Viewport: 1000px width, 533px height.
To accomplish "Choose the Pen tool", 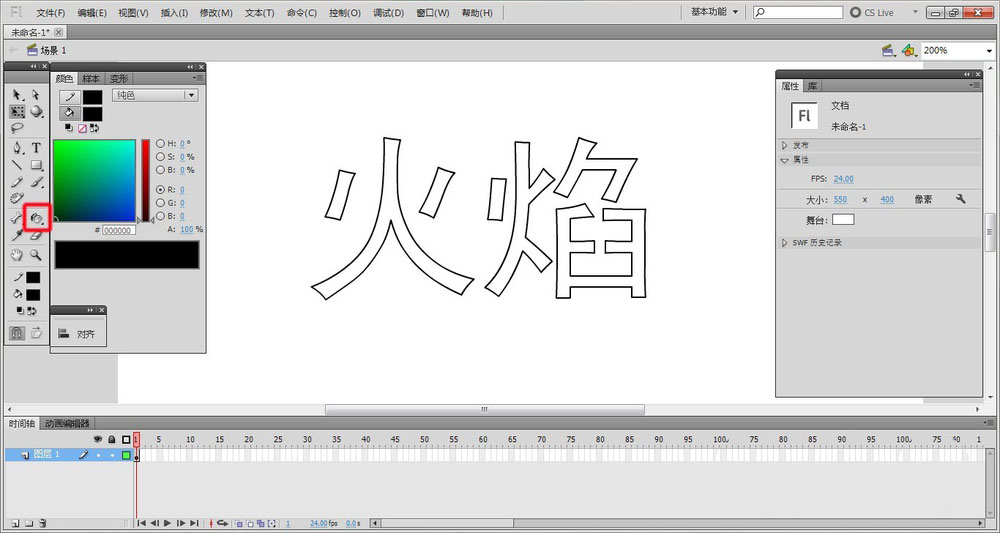I will [x=17, y=147].
